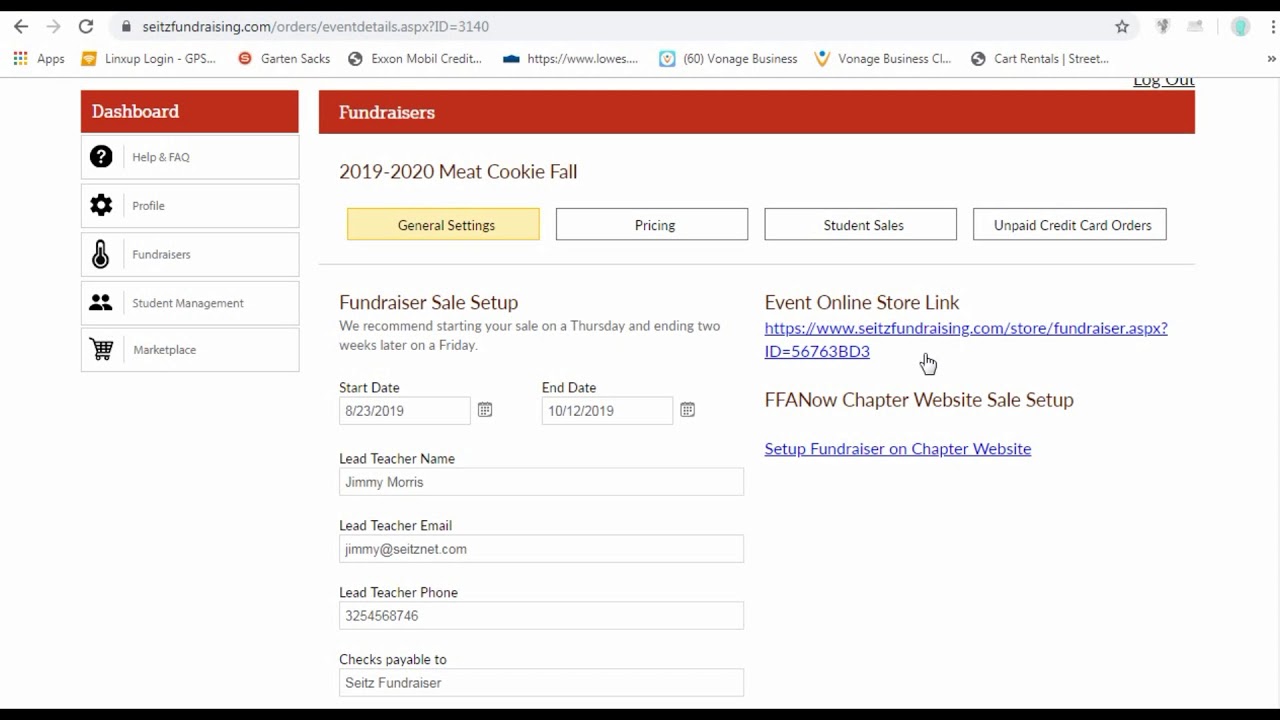Open Unpaid Credit Card Orders tab
This screenshot has height=720, width=1280.
(1070, 225)
